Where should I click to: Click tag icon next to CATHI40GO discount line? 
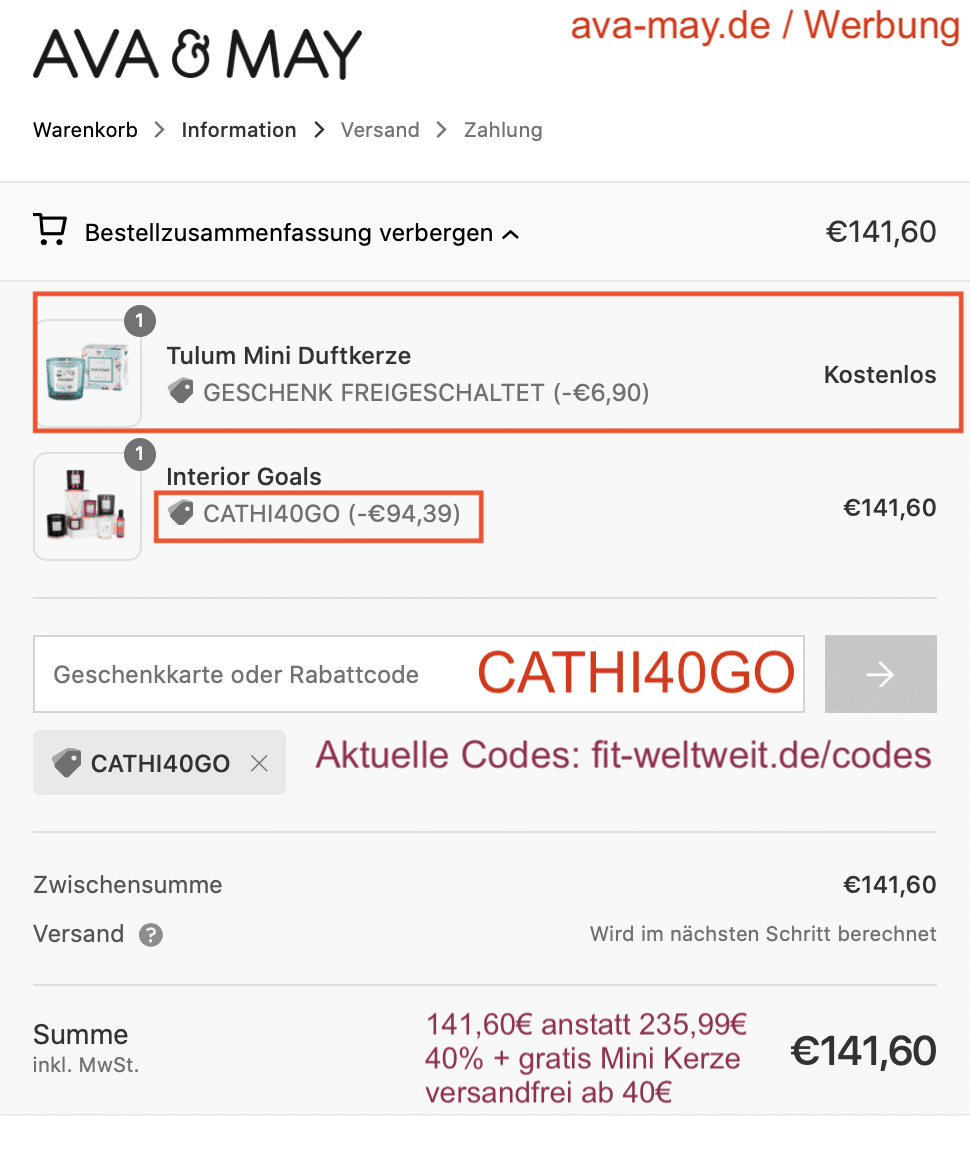click(x=181, y=512)
